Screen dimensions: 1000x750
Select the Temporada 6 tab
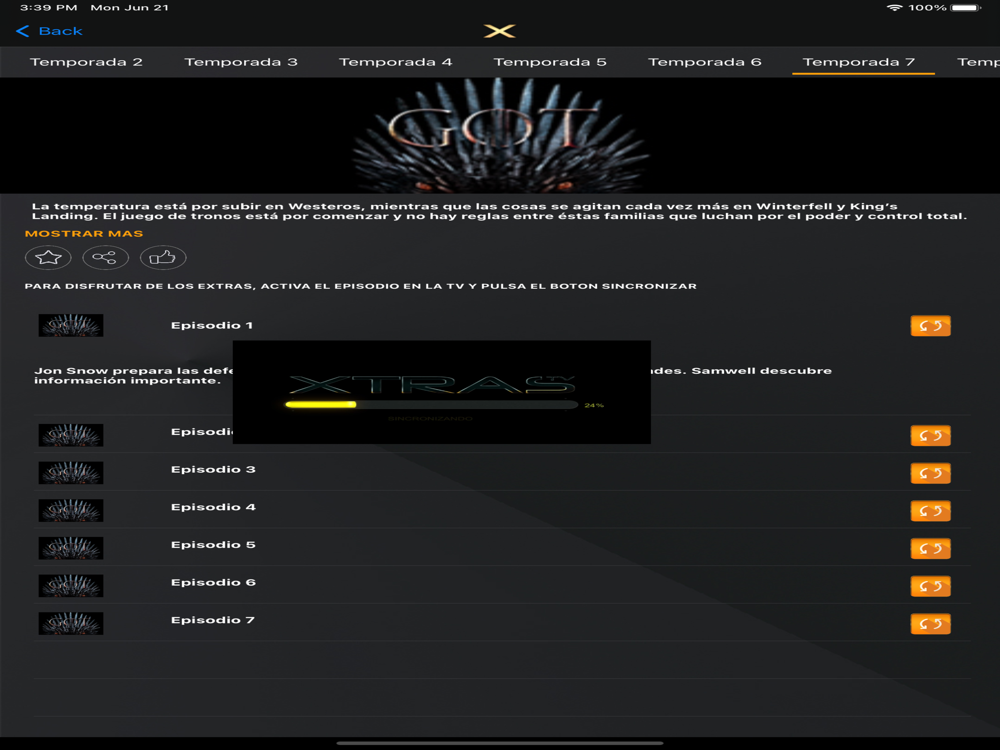[705, 62]
